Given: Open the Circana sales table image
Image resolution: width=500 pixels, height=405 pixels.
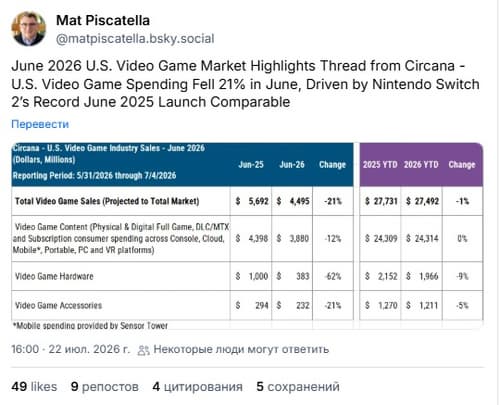Looking at the screenshot, I should tap(247, 236).
